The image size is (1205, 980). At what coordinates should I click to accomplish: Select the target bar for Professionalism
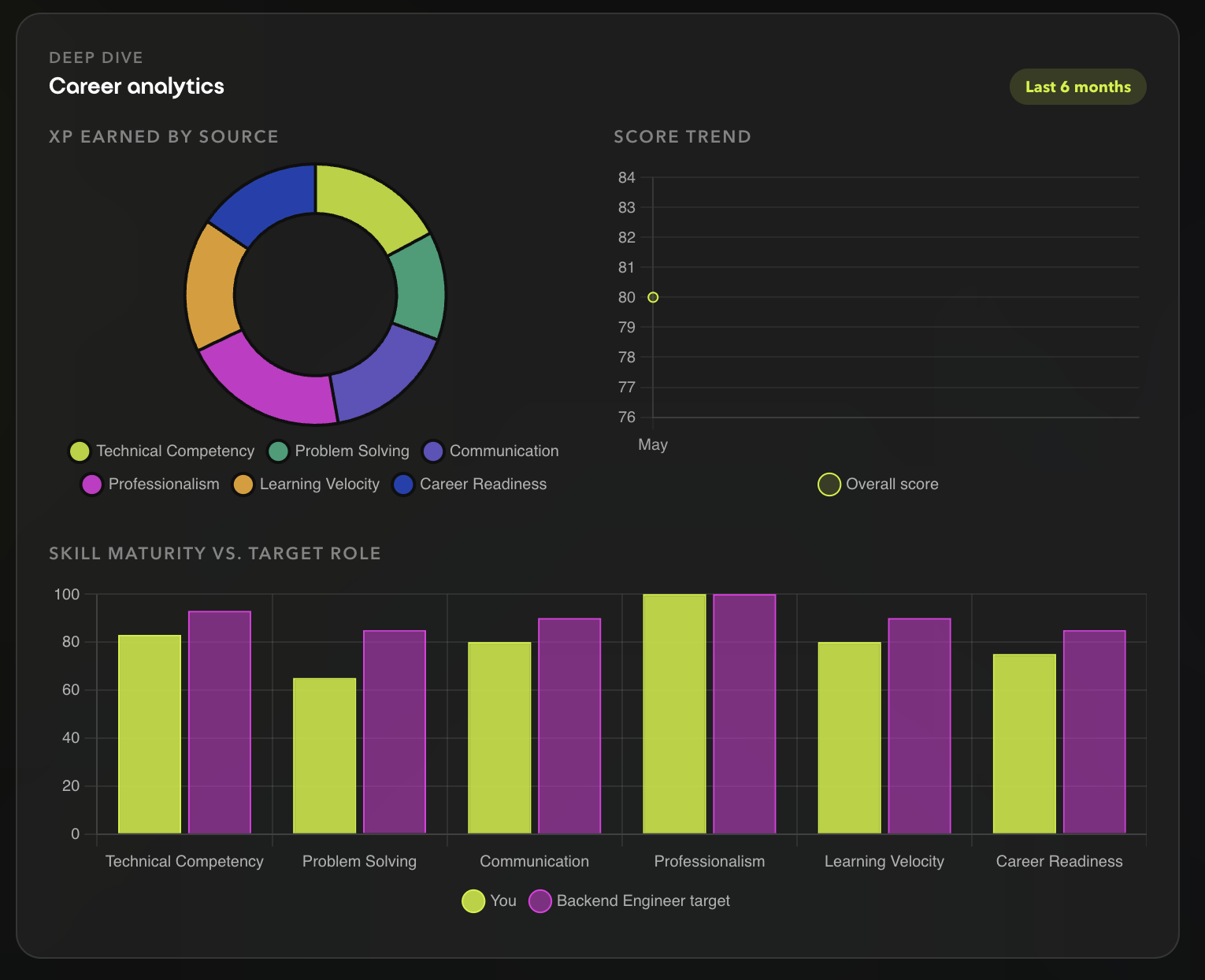(x=744, y=714)
